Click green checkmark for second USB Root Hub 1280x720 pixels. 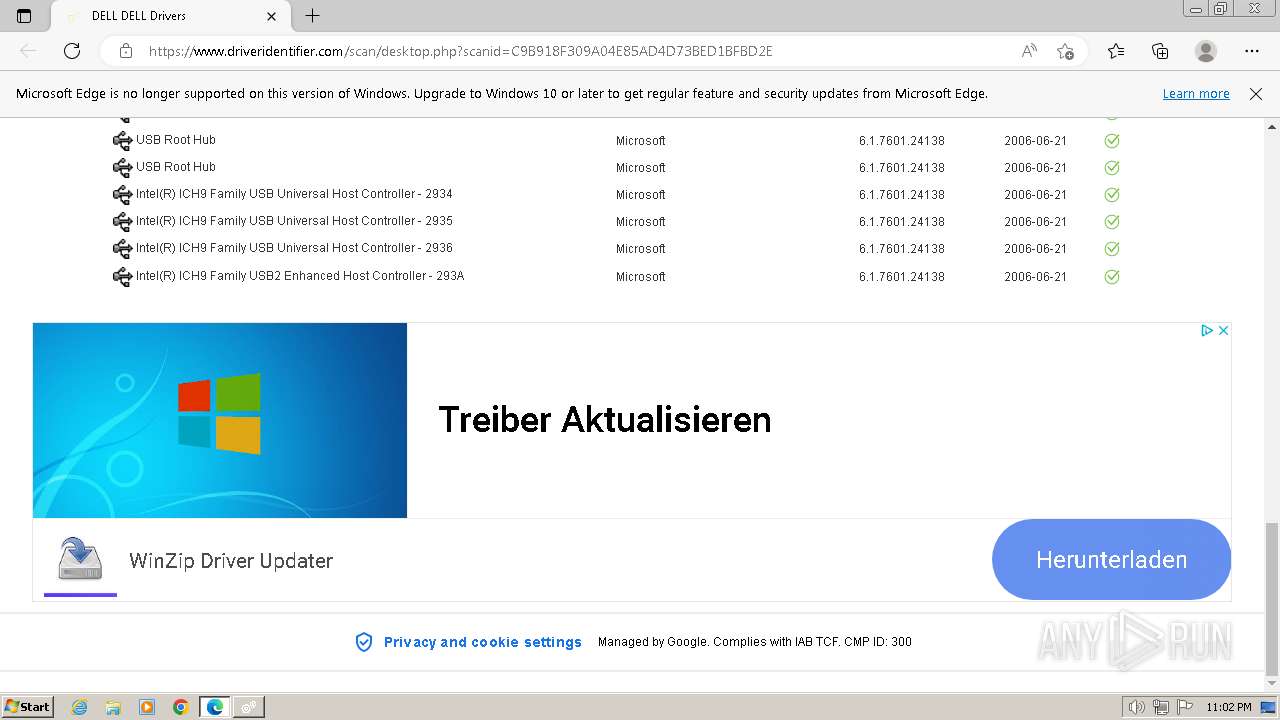coord(1112,168)
